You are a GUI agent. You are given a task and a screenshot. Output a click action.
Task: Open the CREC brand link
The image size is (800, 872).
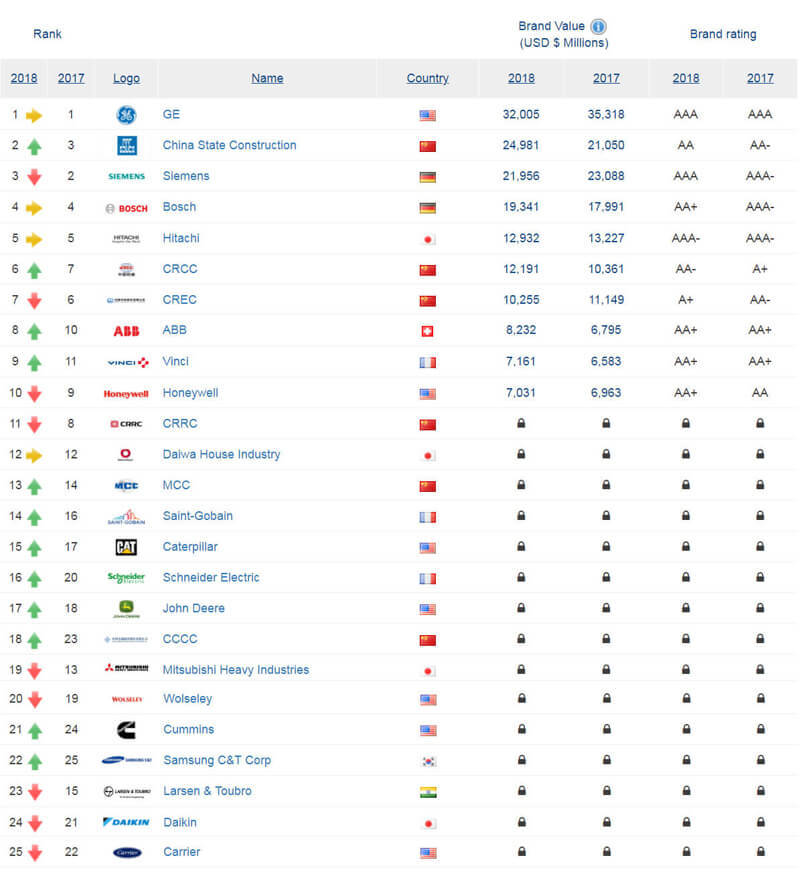(x=180, y=300)
